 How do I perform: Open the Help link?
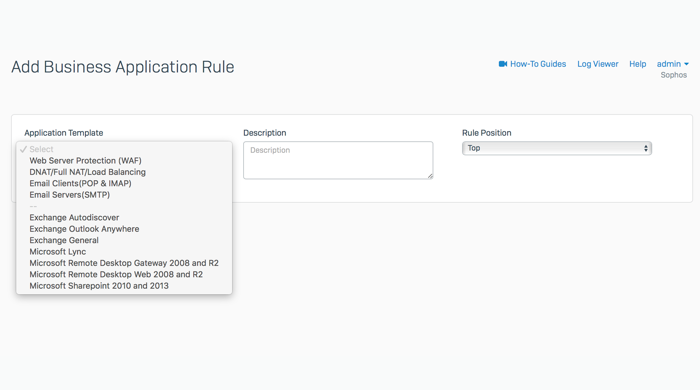[x=638, y=64]
